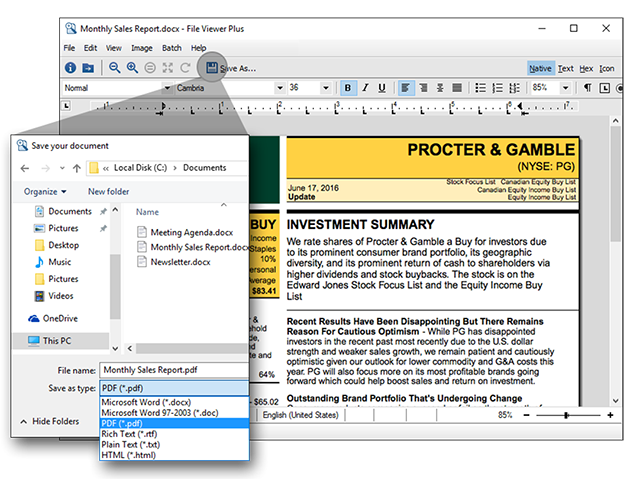The height and width of the screenshot is (479, 640).
Task: Select OneDrive in navigation pane
Action: coord(53,318)
